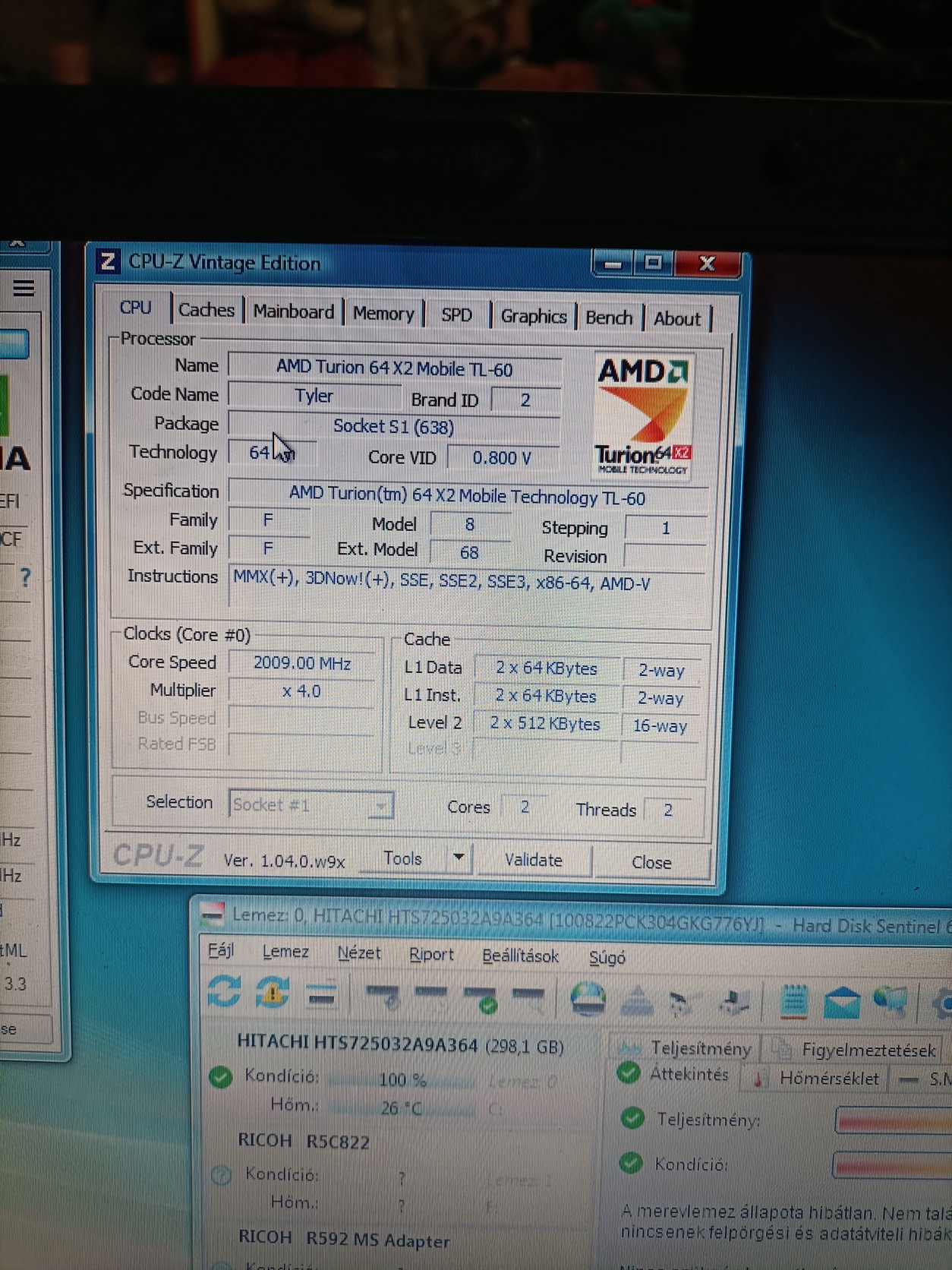Image resolution: width=952 pixels, height=1270 pixels.
Task: Click the Specification field in CPU-Z
Action: tap(467, 498)
